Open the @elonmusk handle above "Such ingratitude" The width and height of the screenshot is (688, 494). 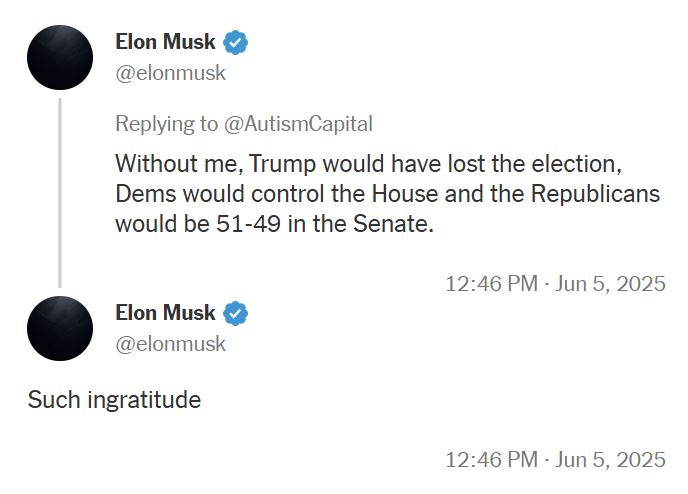(170, 344)
